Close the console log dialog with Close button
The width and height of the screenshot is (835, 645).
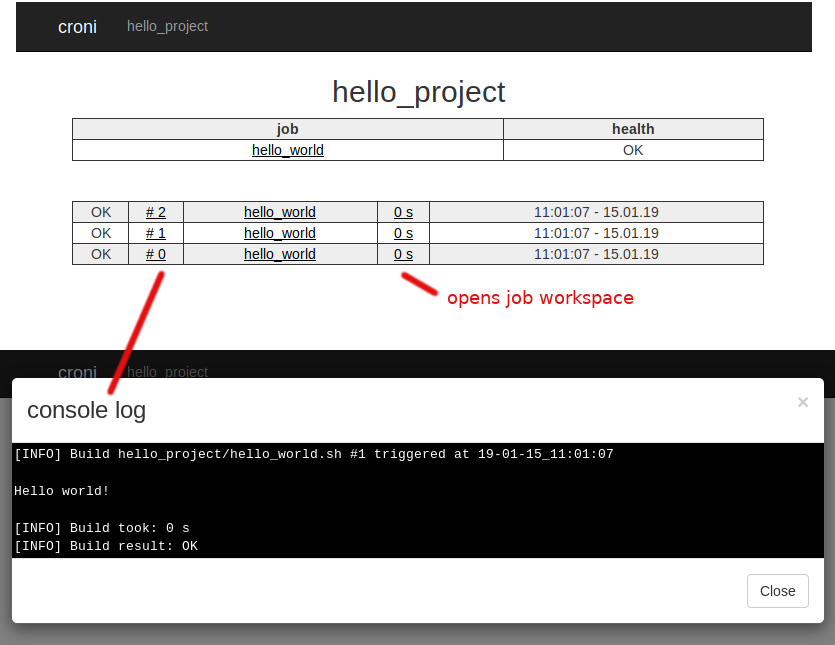(x=777, y=591)
